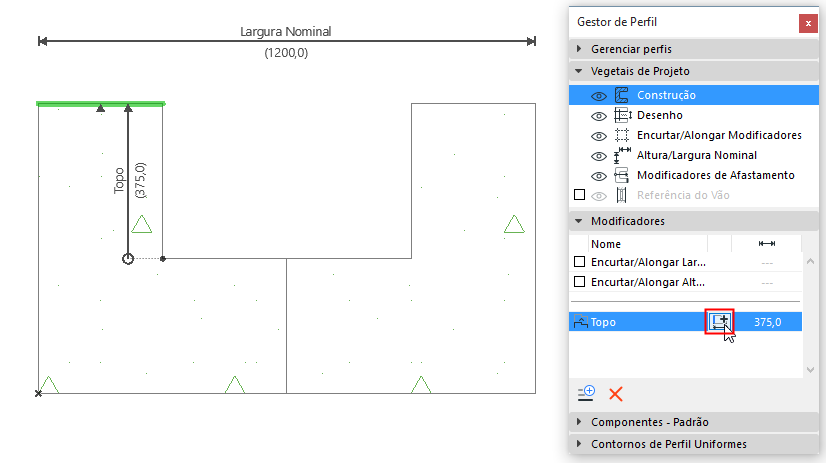Click the Altura/Largura Nominal layer icon
The height and width of the screenshot is (463, 826).
click(622, 155)
